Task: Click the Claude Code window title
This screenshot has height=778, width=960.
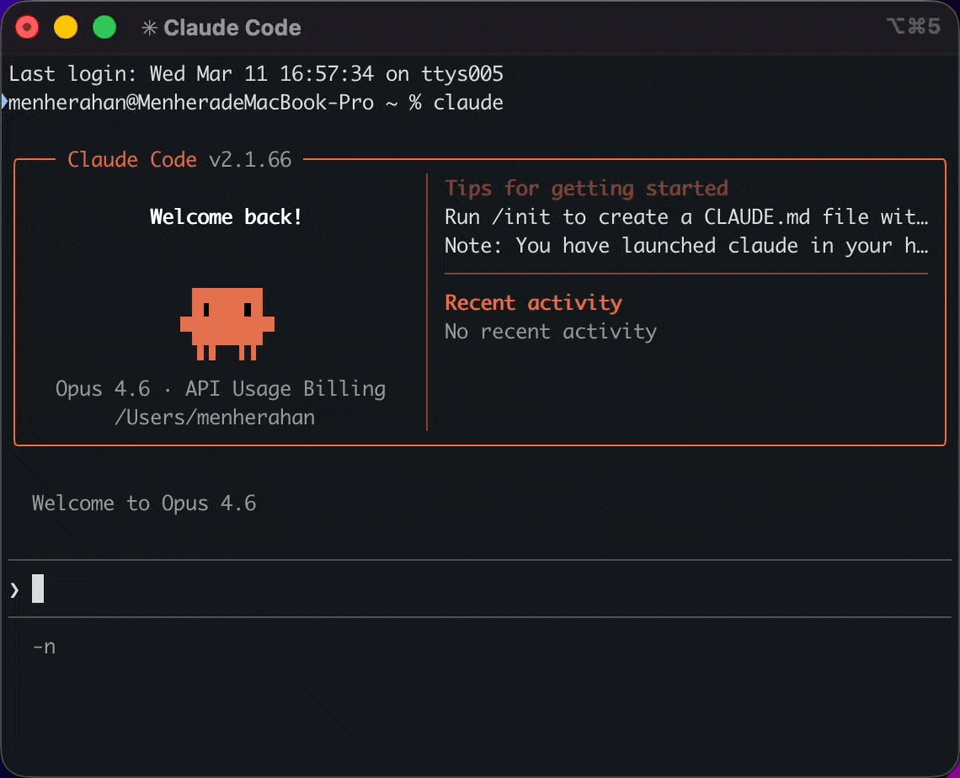Action: click(x=232, y=28)
